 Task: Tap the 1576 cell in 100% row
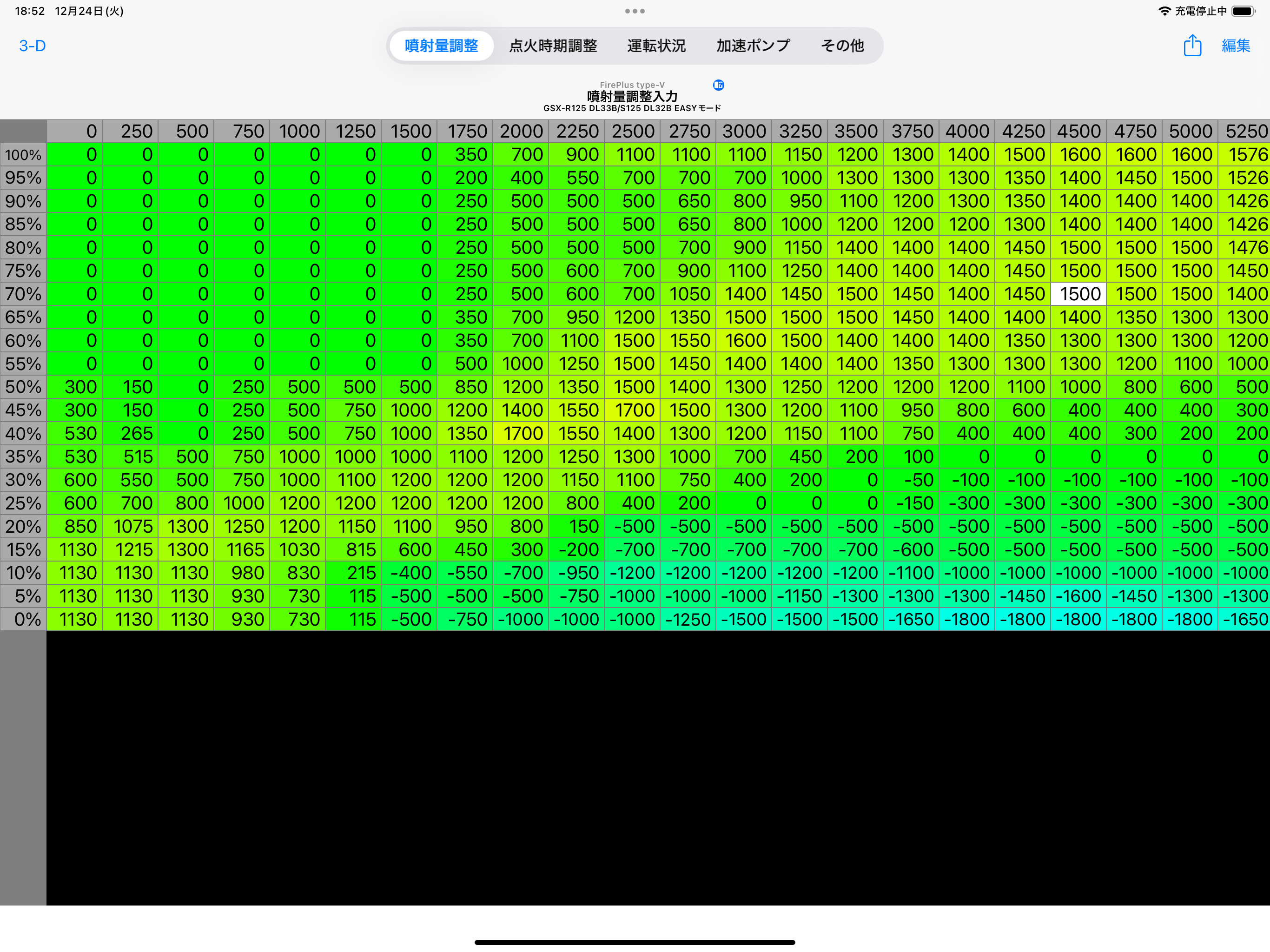pos(1245,154)
